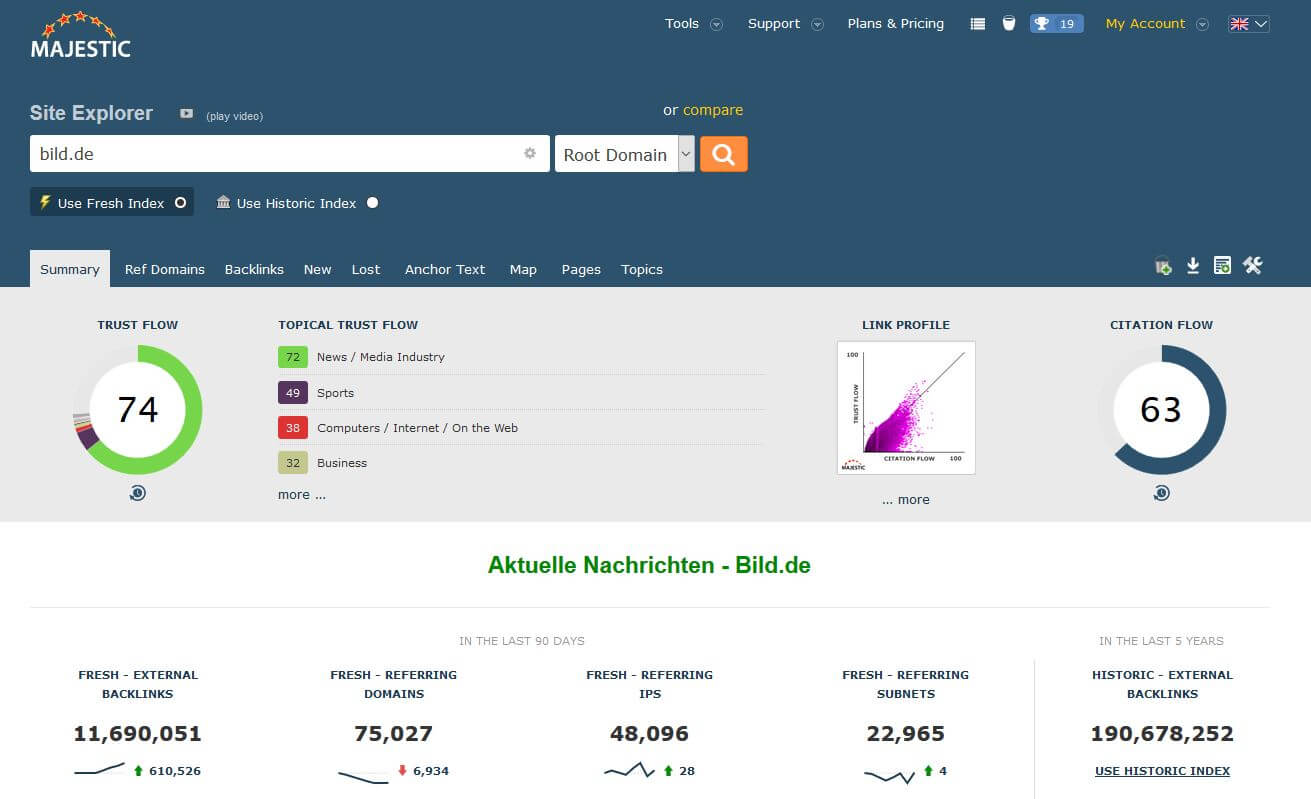The width and height of the screenshot is (1311, 799).
Task: Click the bild.de search input field
Action: coord(290,154)
